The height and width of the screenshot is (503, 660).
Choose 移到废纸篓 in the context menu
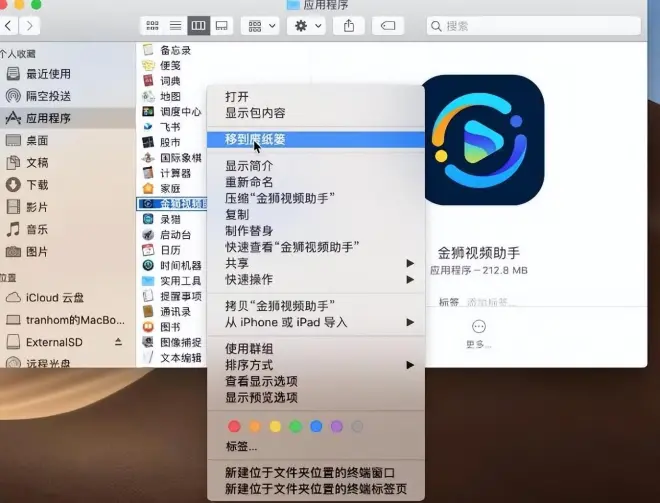pyautogui.click(x=316, y=139)
